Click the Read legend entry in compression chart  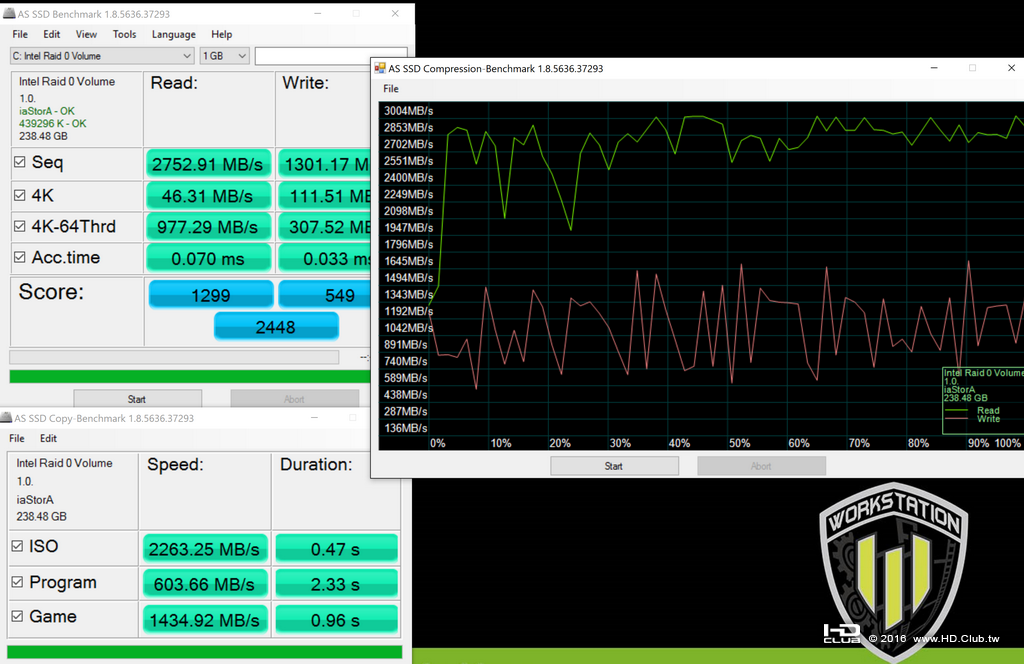pos(988,410)
